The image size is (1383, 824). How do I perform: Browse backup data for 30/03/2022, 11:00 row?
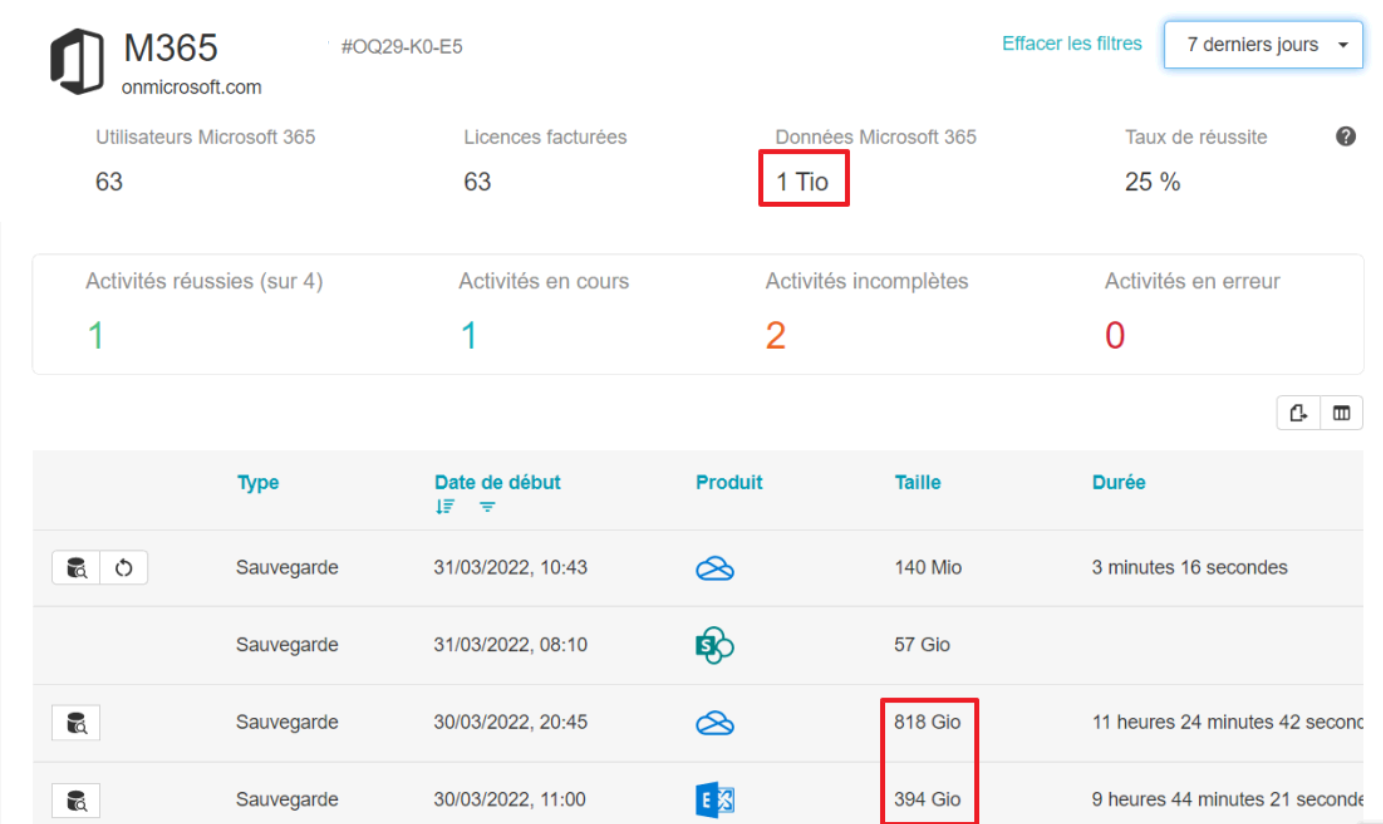click(76, 801)
